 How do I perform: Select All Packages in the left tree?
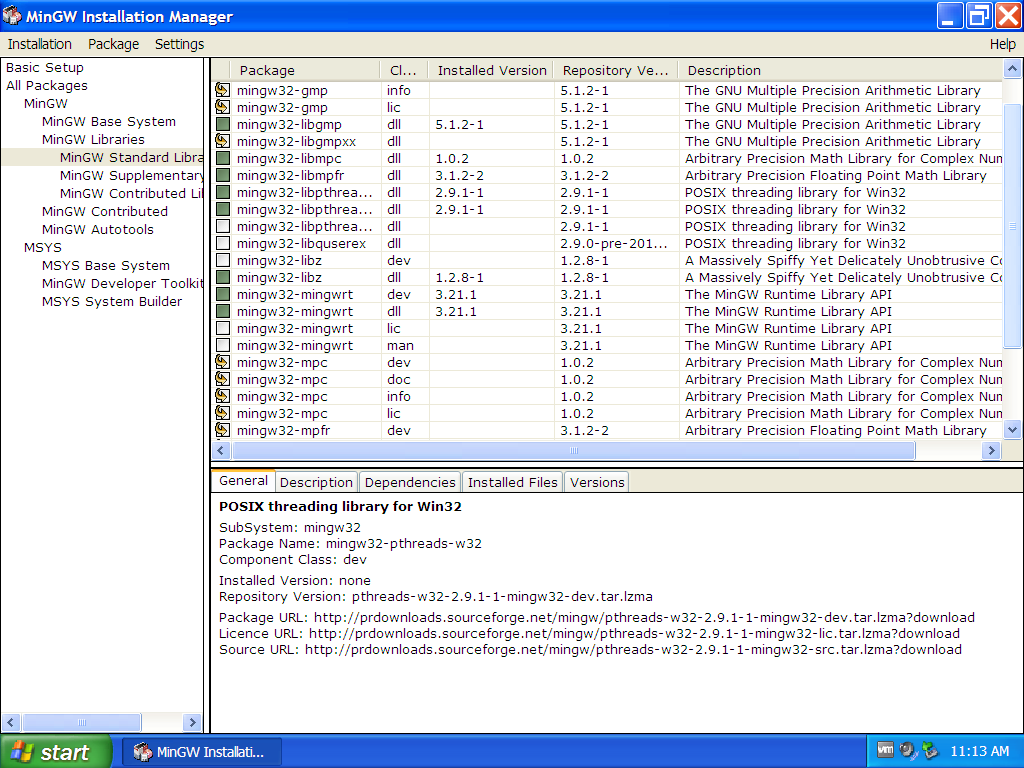tap(47, 86)
